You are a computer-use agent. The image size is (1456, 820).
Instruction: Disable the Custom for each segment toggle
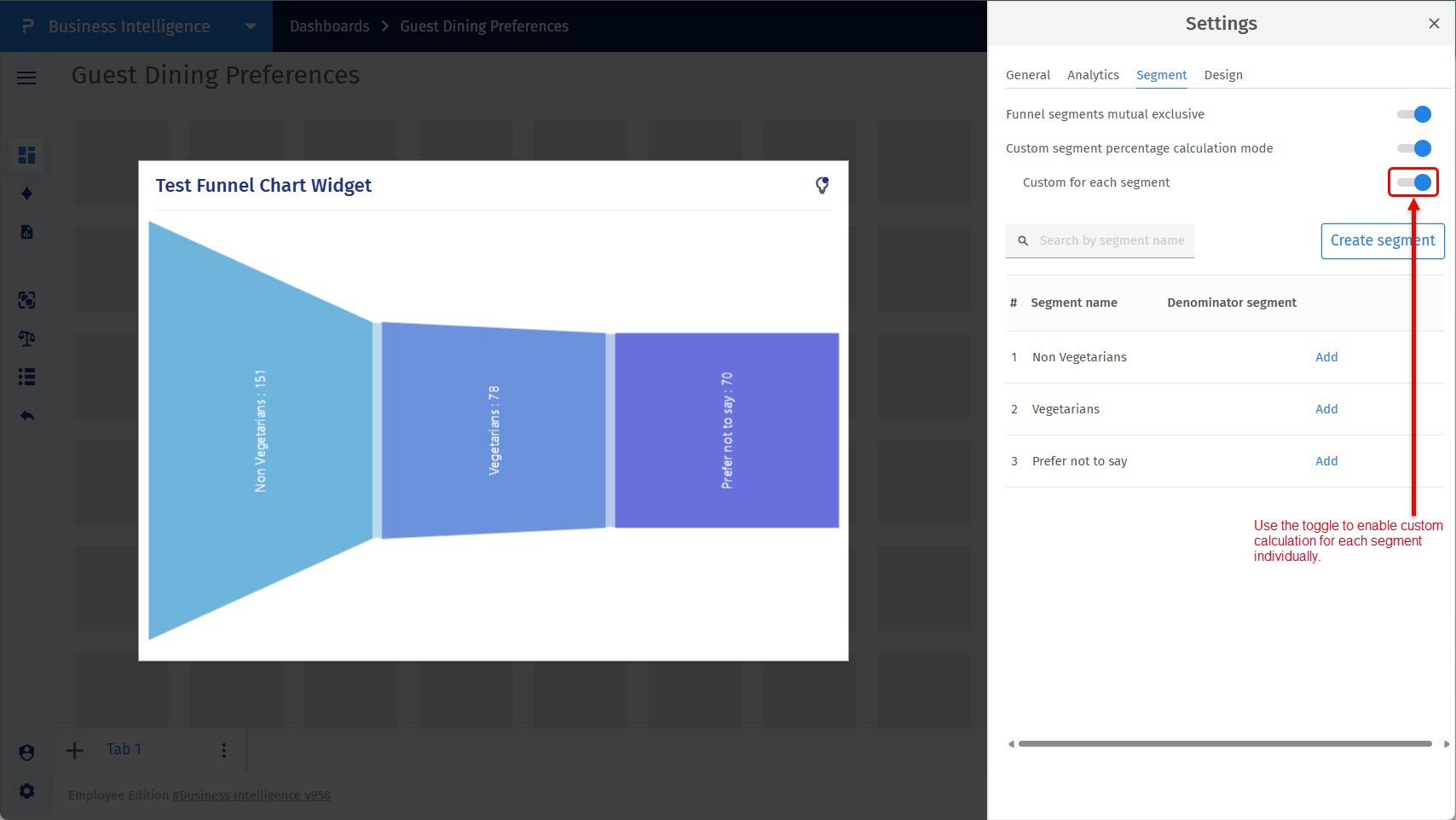pos(1414,182)
